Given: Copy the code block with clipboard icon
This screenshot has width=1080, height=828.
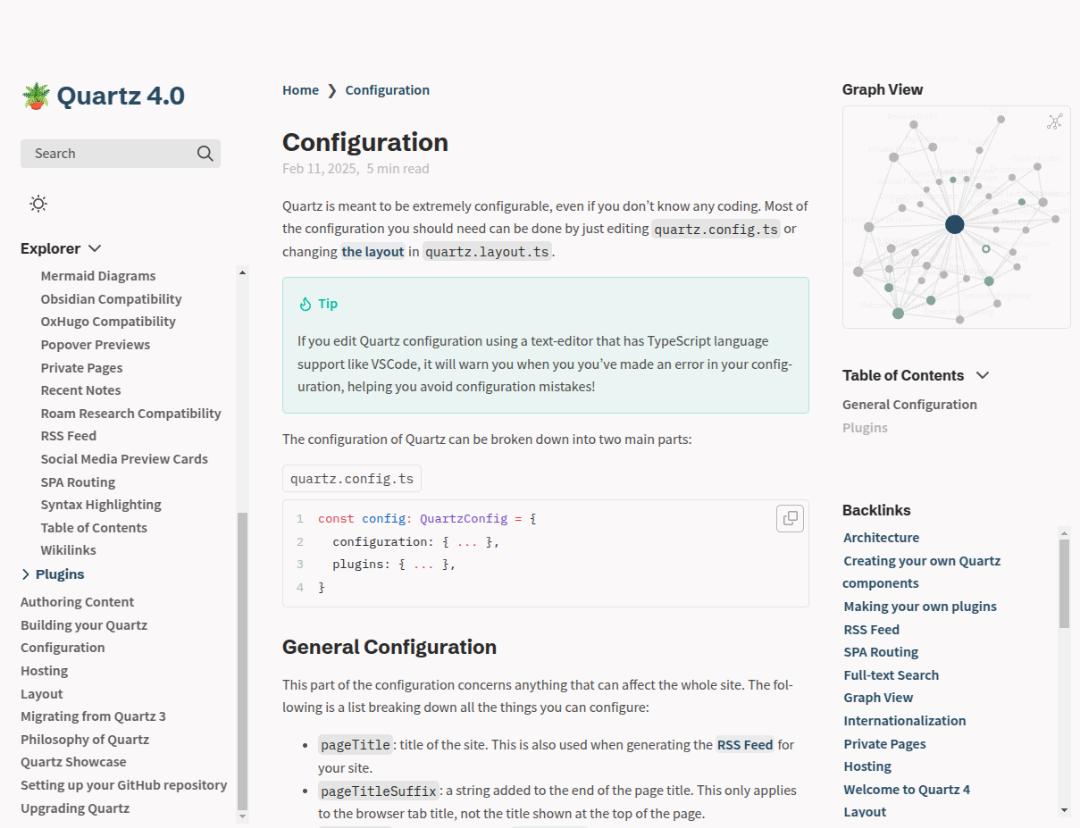Looking at the screenshot, I should (x=790, y=518).
